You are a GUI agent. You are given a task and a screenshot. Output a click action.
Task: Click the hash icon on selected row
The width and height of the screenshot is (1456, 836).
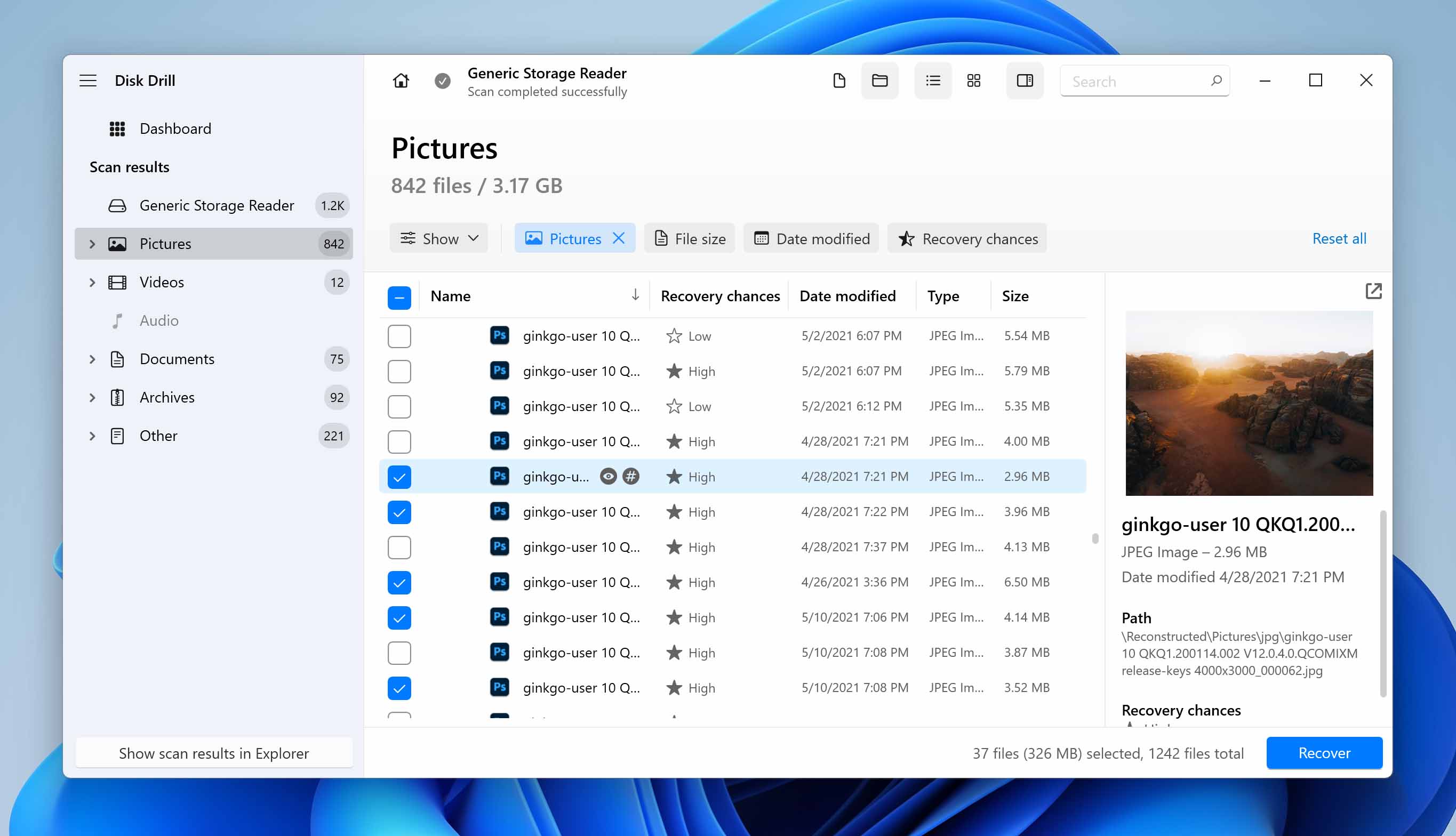tap(630, 476)
